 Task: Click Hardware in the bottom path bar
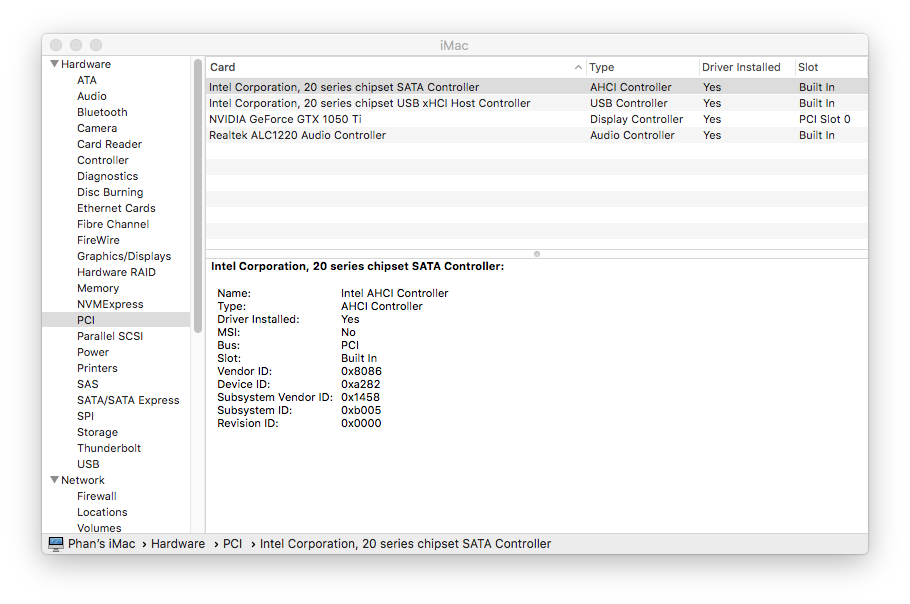tap(177, 544)
